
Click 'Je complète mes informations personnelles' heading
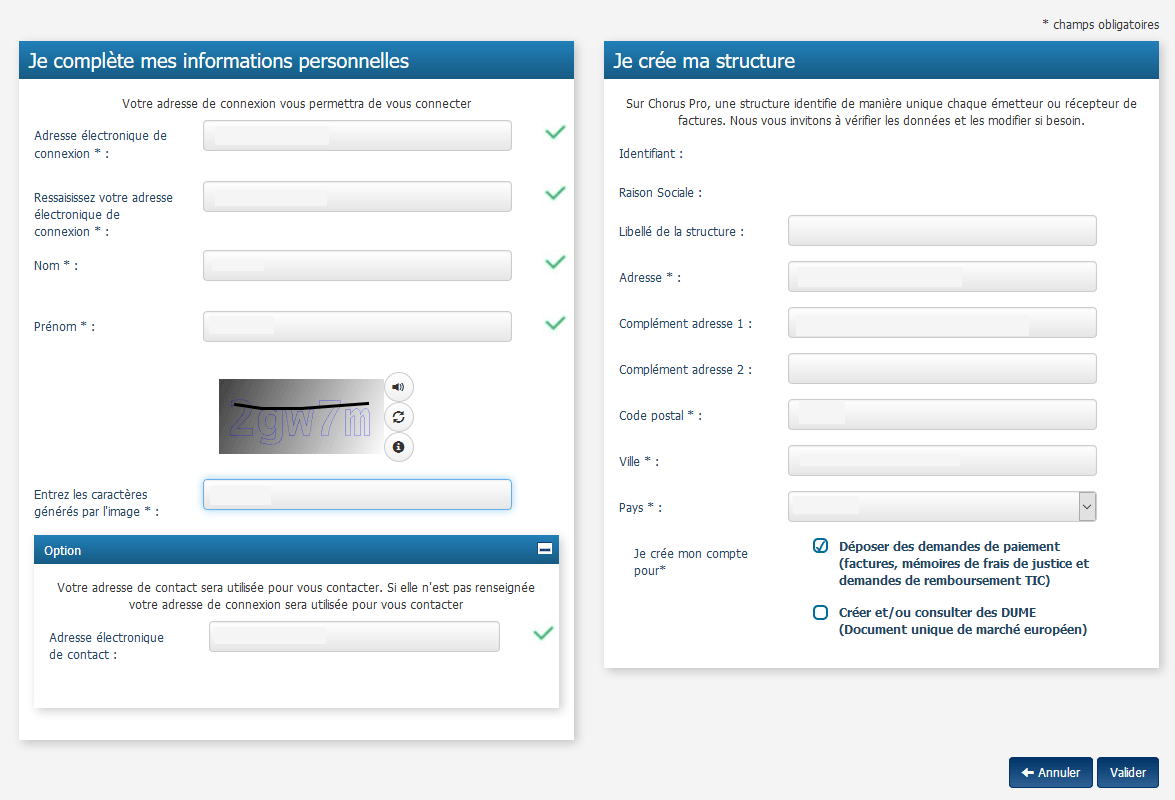219,61
